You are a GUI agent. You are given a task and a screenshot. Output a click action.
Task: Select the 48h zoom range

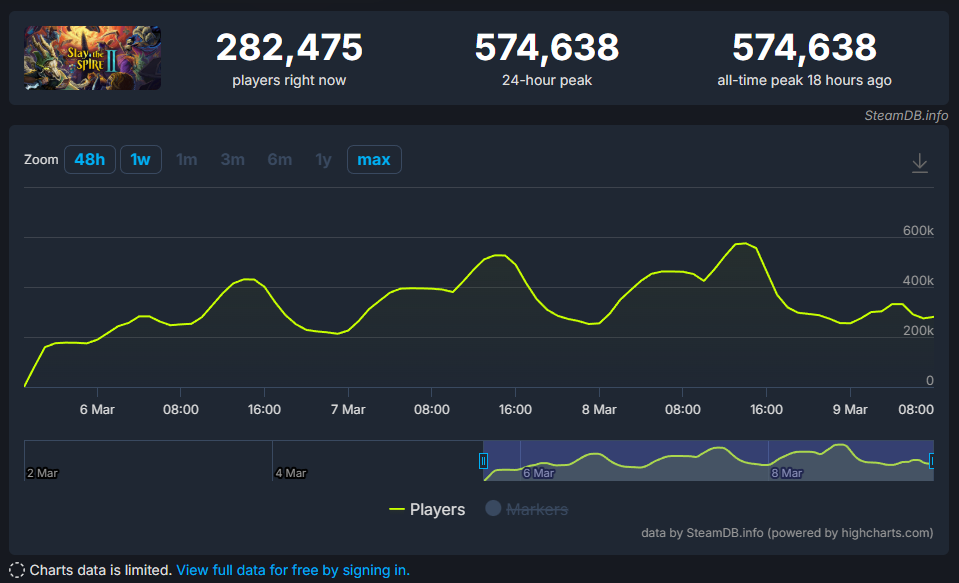coord(89,160)
